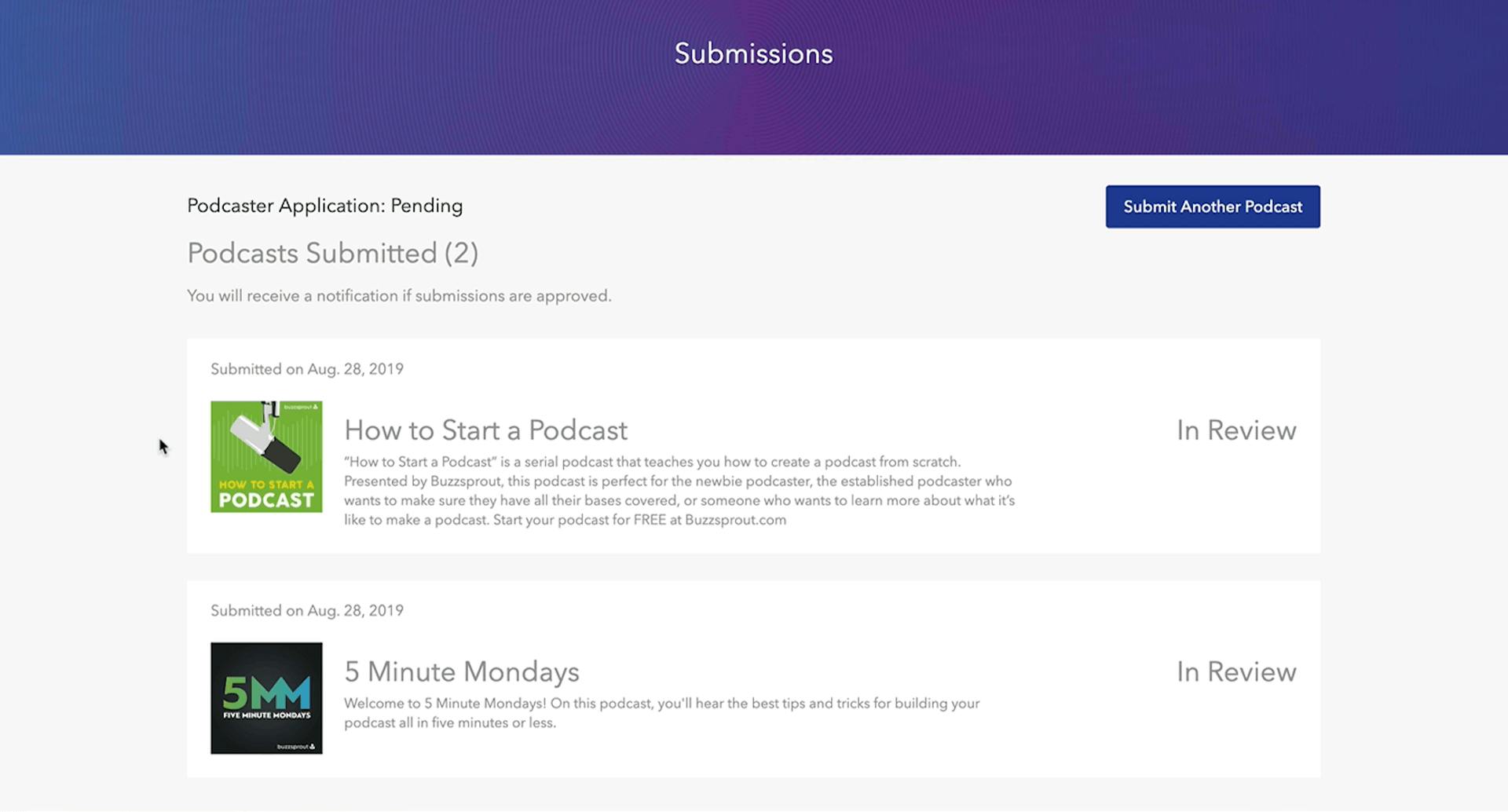
Task: Click the Podcasts Submitted (2) heading
Action: (332, 253)
